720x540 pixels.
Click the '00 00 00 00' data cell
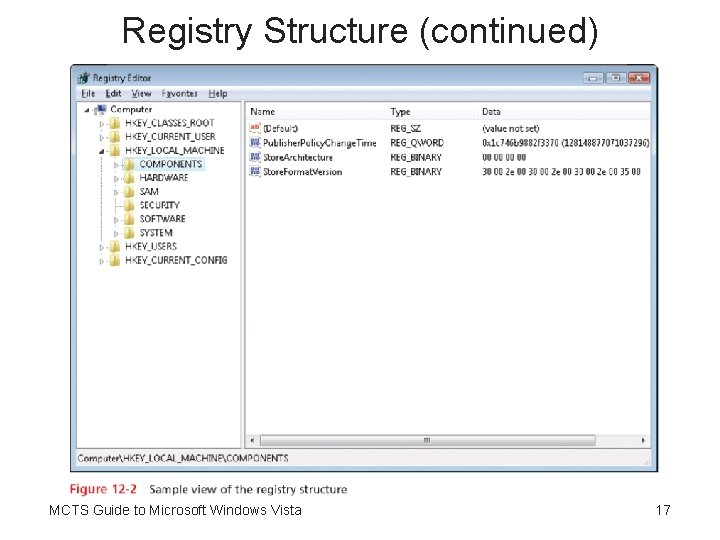click(504, 158)
